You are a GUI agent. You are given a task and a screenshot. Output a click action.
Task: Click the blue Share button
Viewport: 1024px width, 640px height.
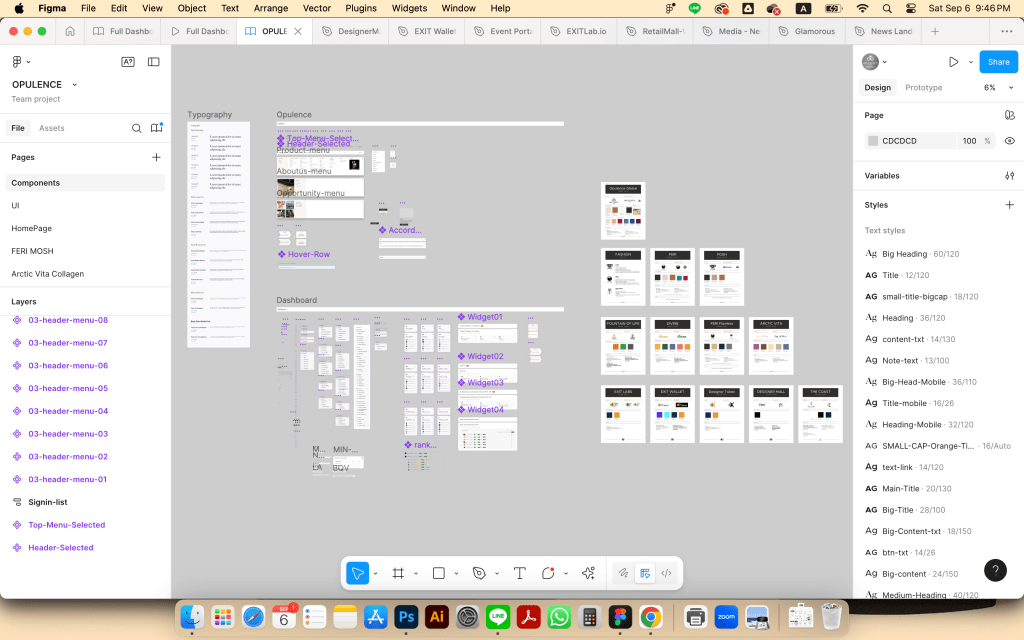click(x=998, y=62)
